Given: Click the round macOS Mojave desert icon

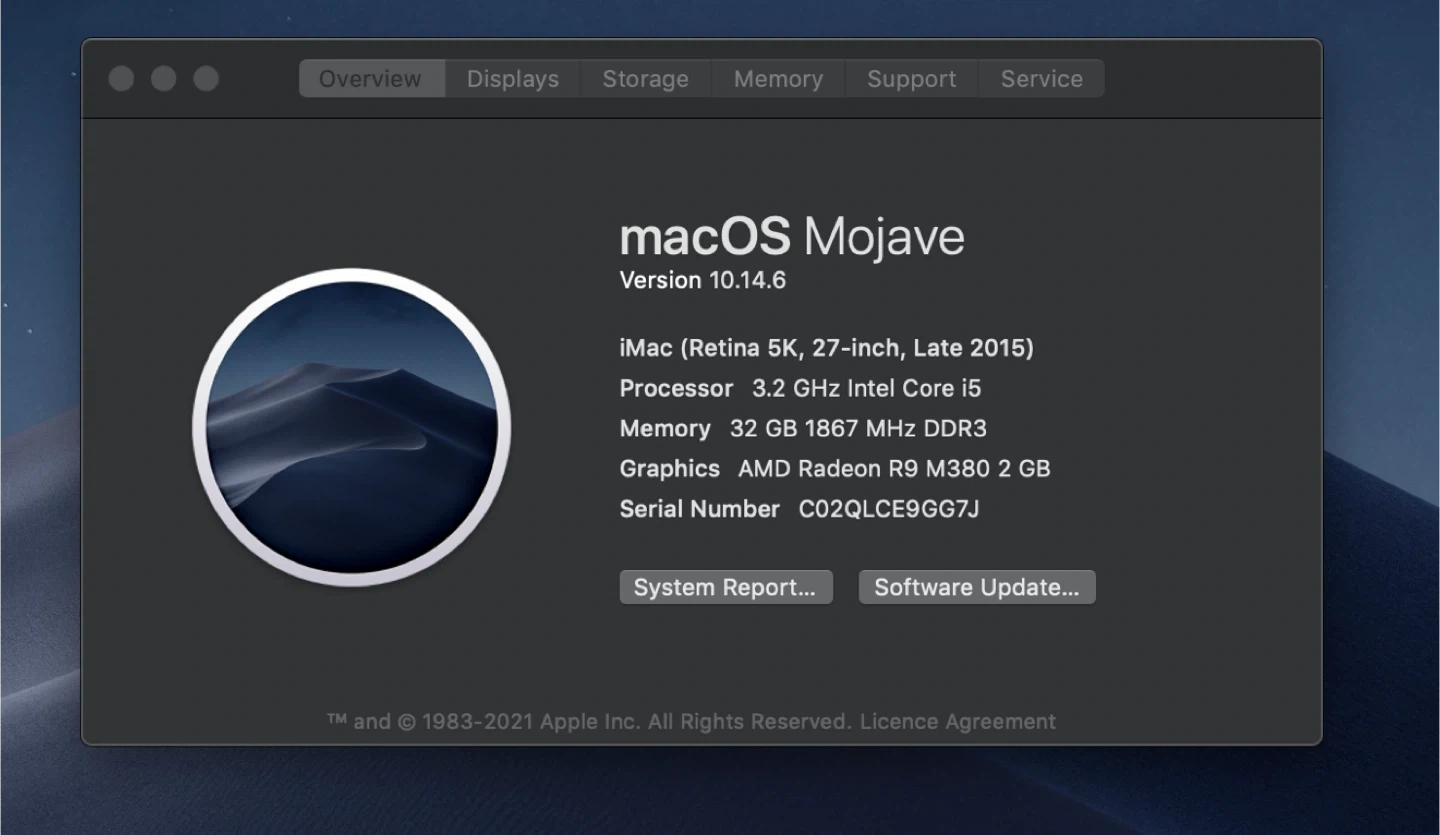Looking at the screenshot, I should (352, 427).
